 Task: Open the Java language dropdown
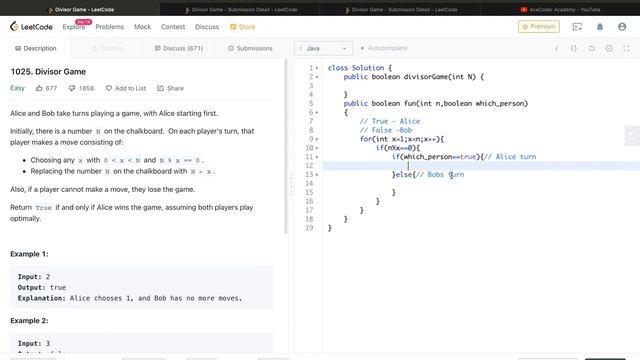323,48
